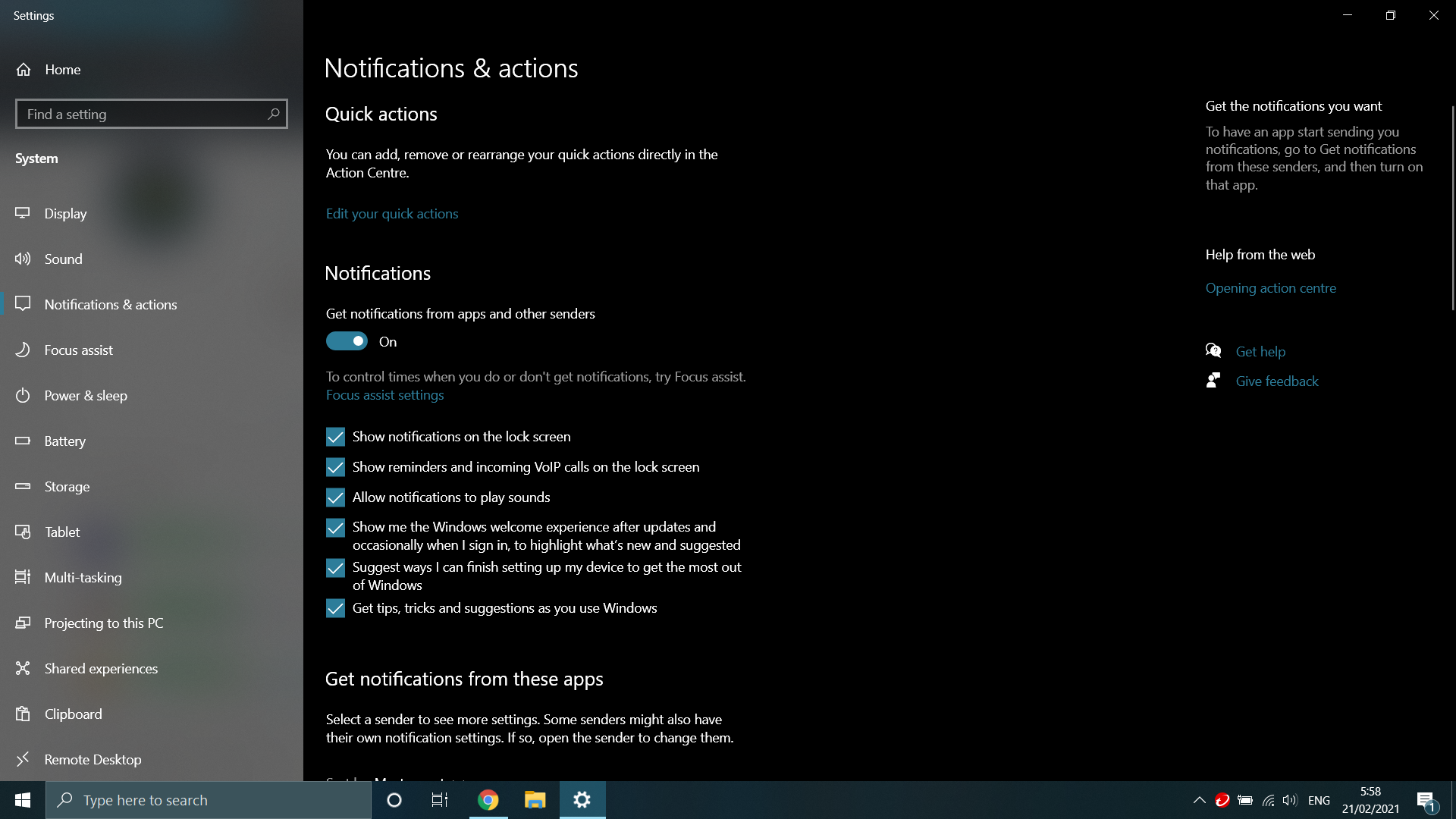Open Shared experiences icon

23,668
